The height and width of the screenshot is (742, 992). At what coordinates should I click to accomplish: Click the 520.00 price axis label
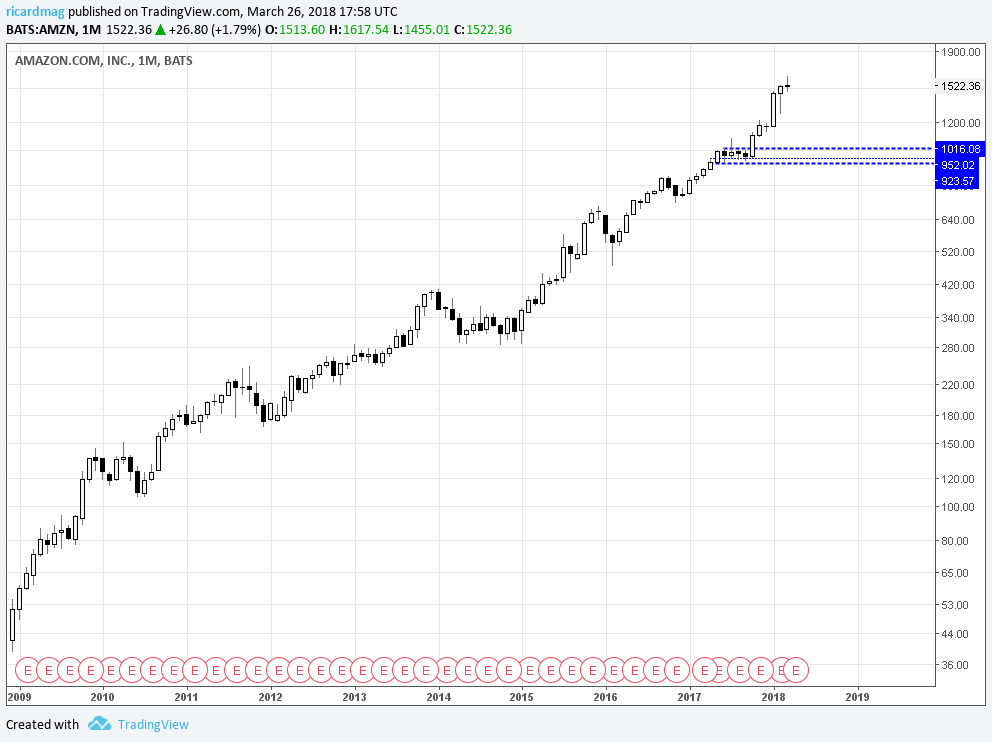pyautogui.click(x=958, y=252)
